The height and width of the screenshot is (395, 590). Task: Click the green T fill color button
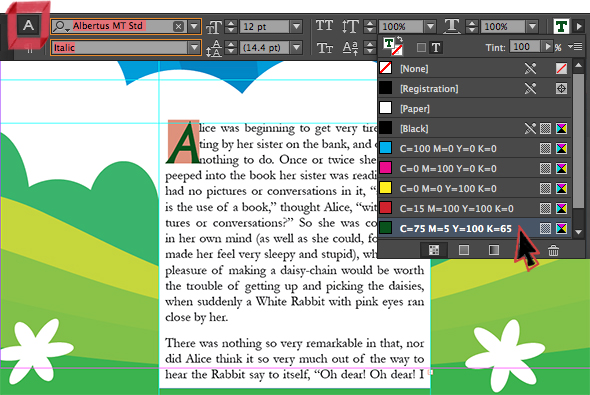[561, 27]
